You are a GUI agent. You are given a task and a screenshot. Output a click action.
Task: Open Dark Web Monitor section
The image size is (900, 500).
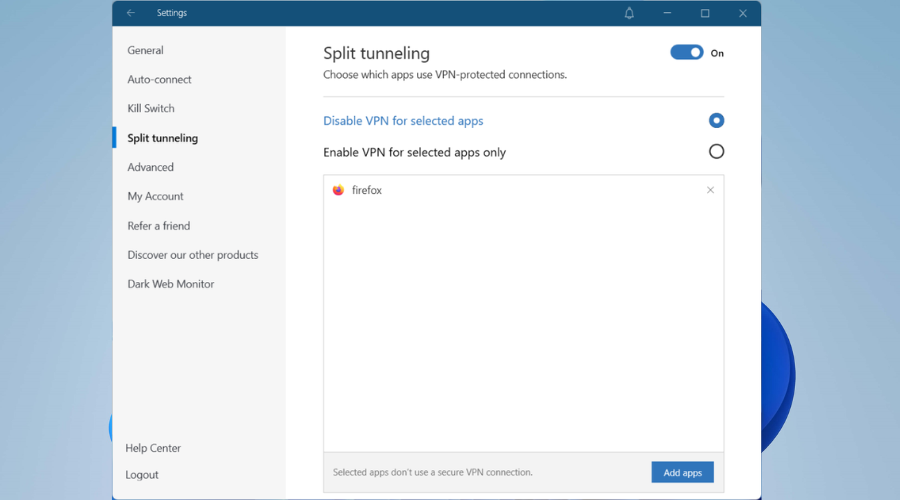click(170, 284)
